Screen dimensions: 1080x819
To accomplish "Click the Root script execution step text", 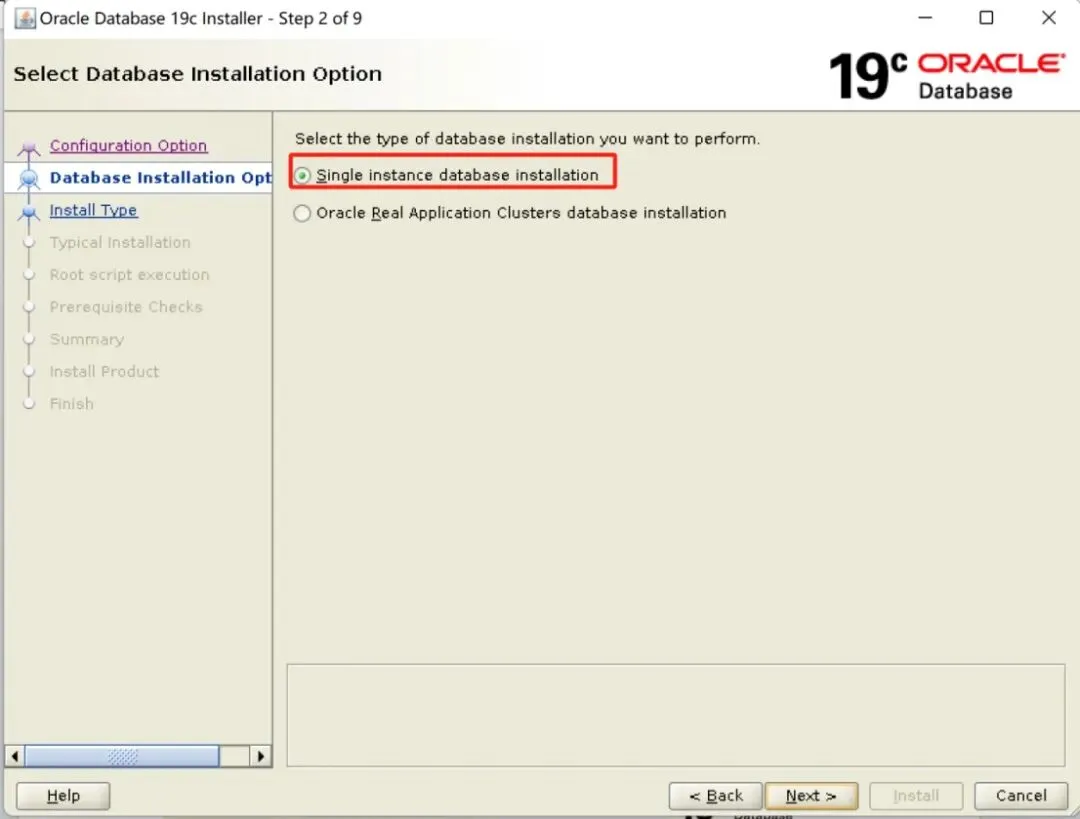I will pos(129,275).
